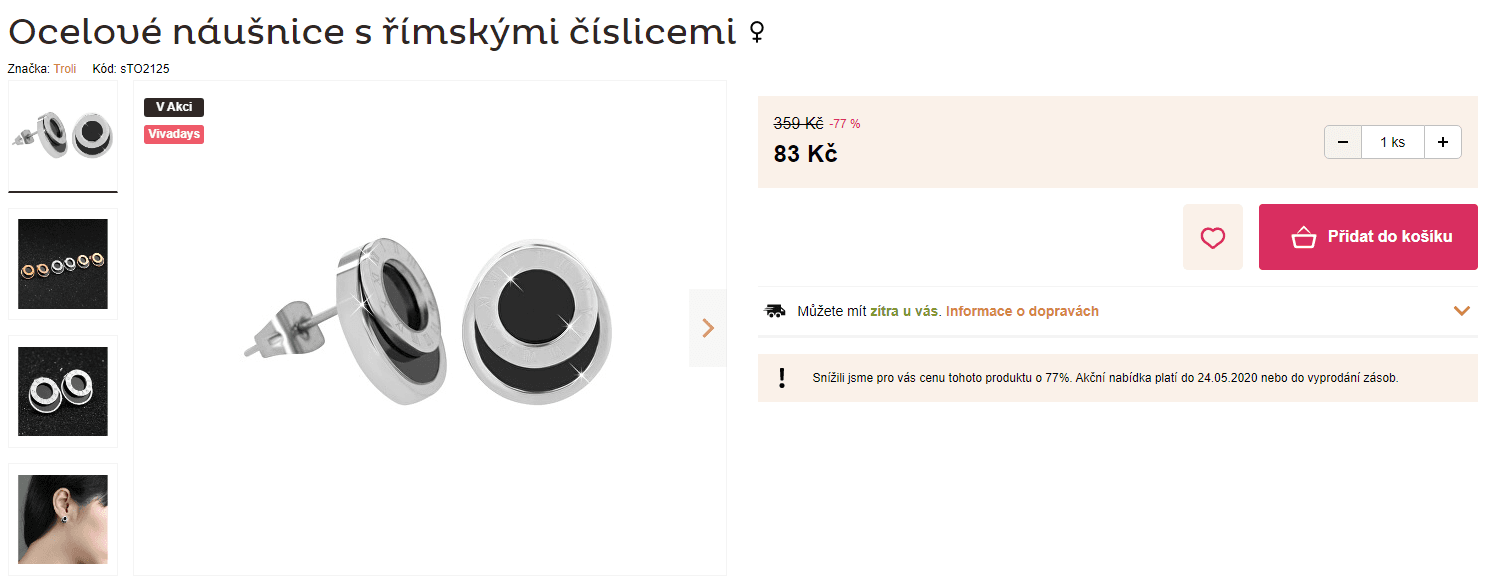This screenshot has width=1488, height=588.
Task: Click the main earring product image
Action: coord(430,320)
